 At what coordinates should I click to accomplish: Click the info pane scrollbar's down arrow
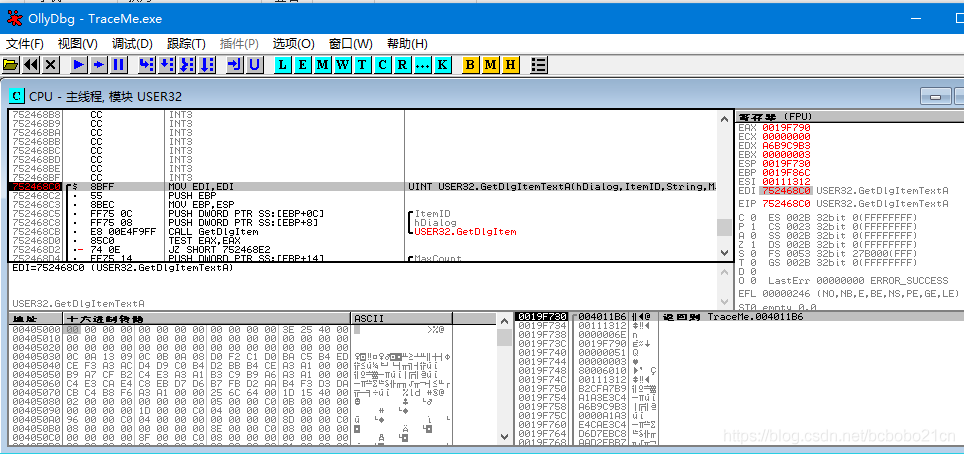724,302
